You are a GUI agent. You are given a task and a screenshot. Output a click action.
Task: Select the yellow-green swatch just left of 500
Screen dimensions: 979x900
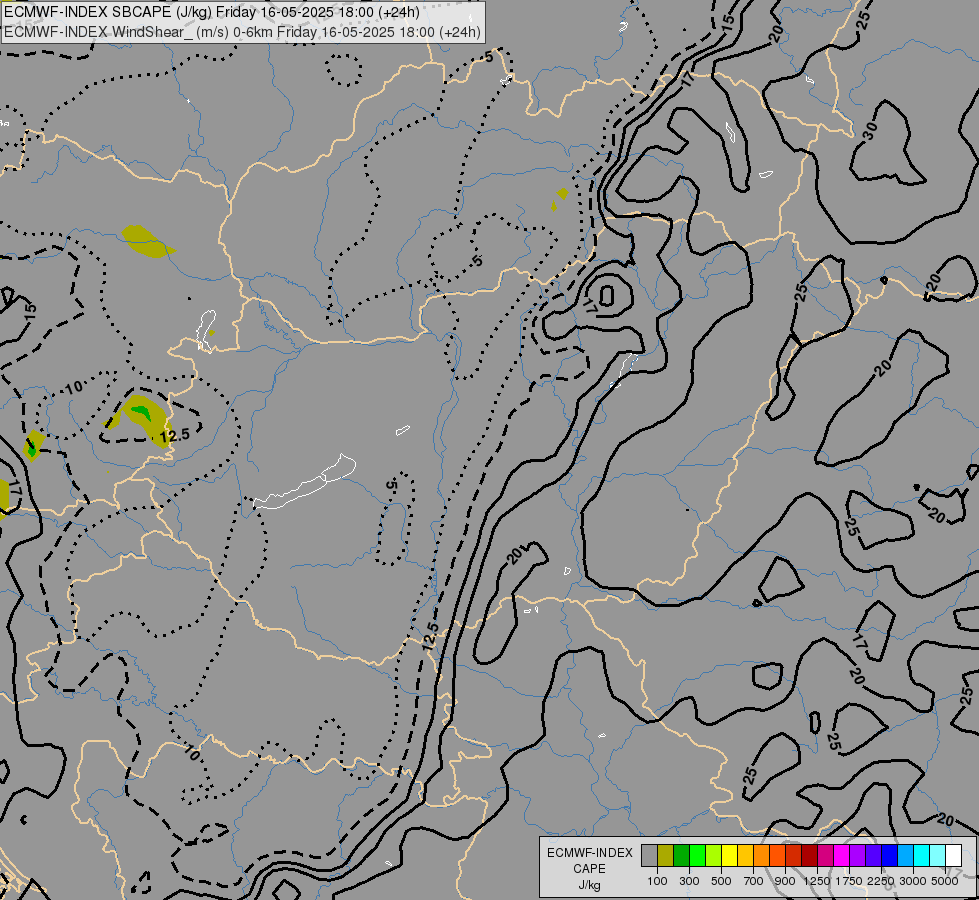coord(713,855)
